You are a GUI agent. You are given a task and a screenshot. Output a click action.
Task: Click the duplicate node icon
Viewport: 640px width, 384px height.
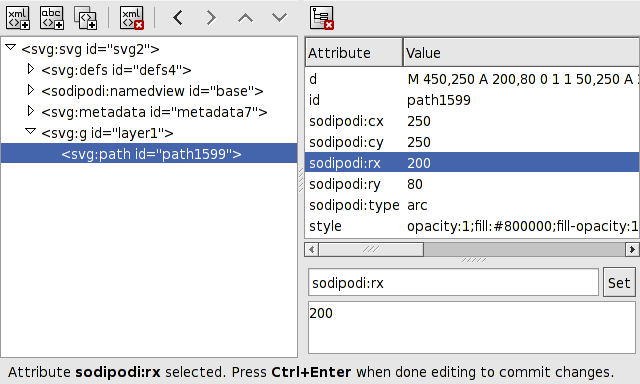[85, 18]
